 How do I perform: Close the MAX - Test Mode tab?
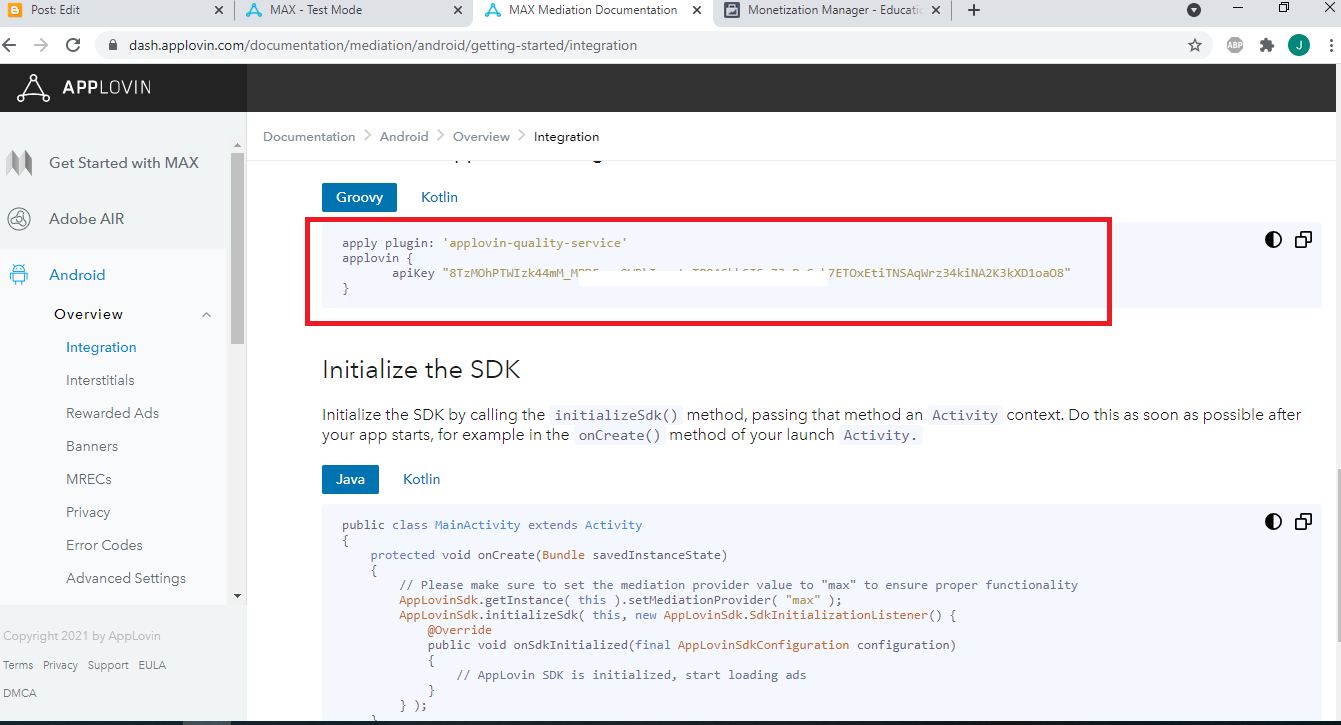coord(458,10)
